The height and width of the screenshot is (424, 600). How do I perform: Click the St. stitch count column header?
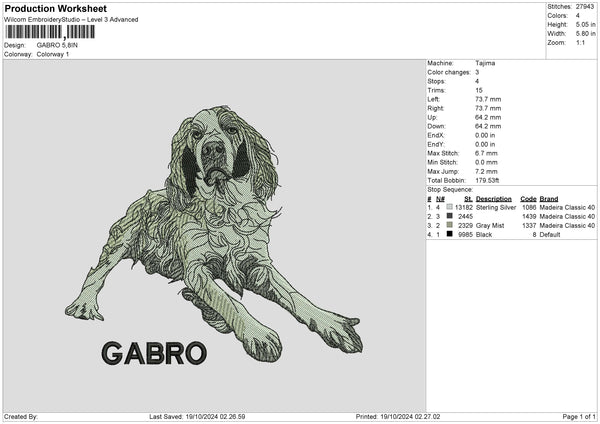[x=468, y=198]
